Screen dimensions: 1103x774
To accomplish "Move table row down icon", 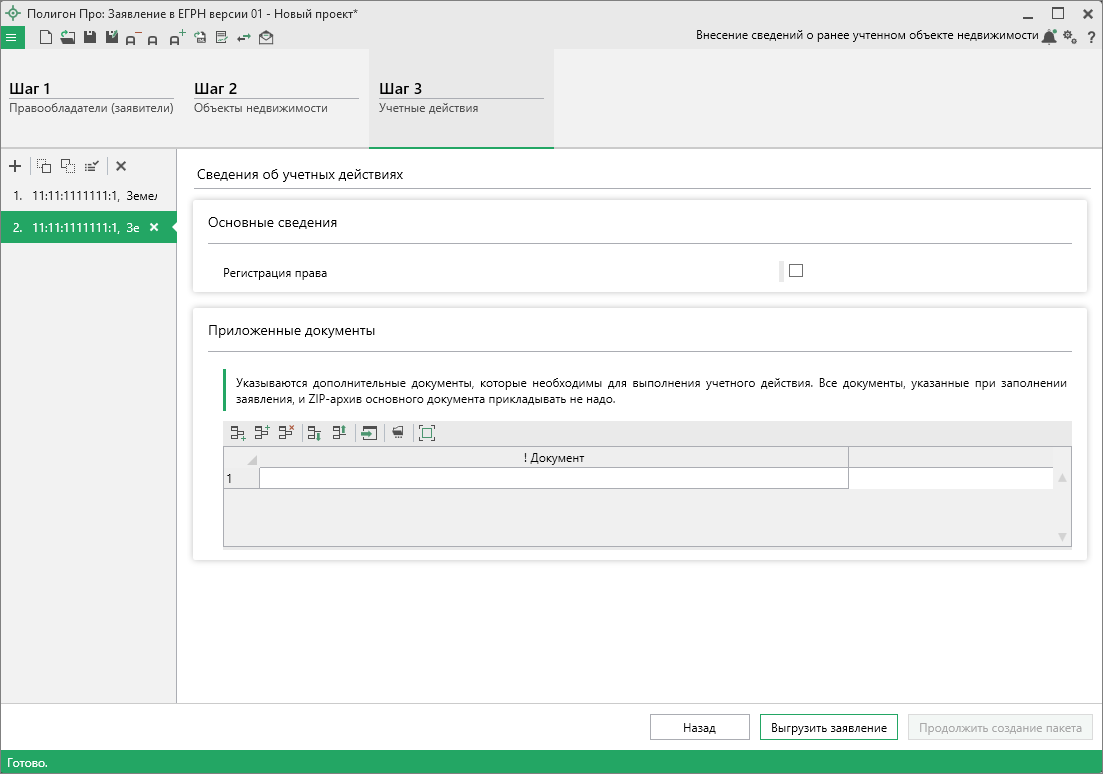I will pyautogui.click(x=314, y=433).
